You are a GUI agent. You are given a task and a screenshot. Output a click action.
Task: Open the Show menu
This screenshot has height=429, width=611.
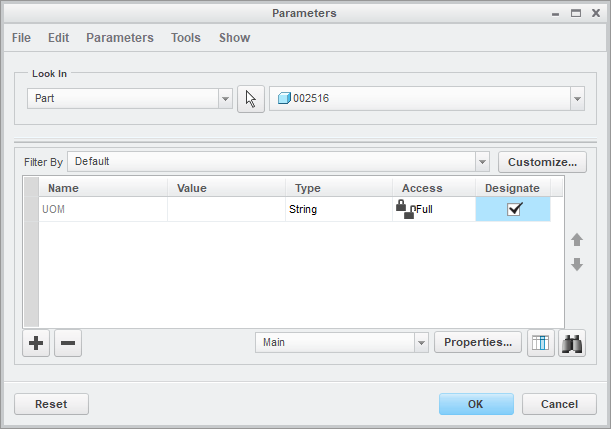point(234,38)
